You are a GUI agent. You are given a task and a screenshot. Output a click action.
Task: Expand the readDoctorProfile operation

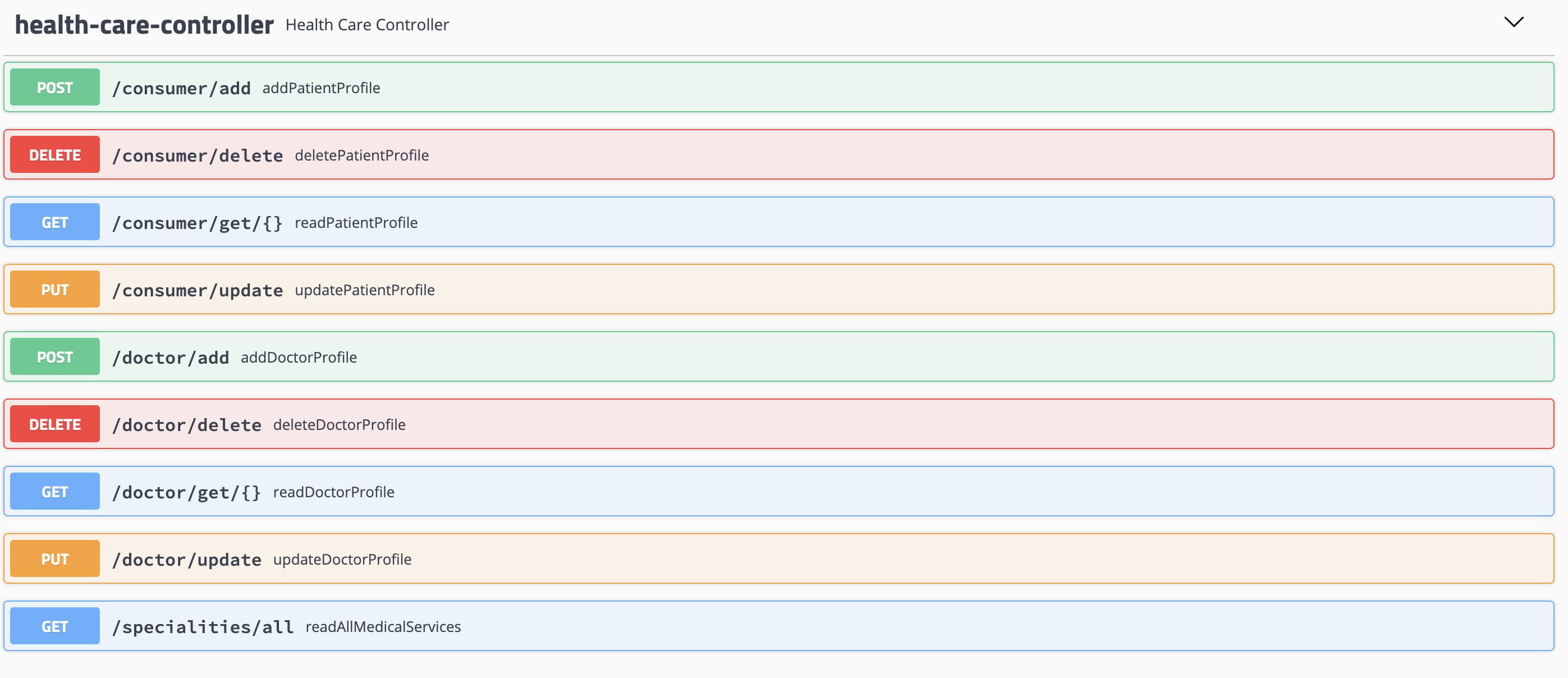tap(333, 492)
